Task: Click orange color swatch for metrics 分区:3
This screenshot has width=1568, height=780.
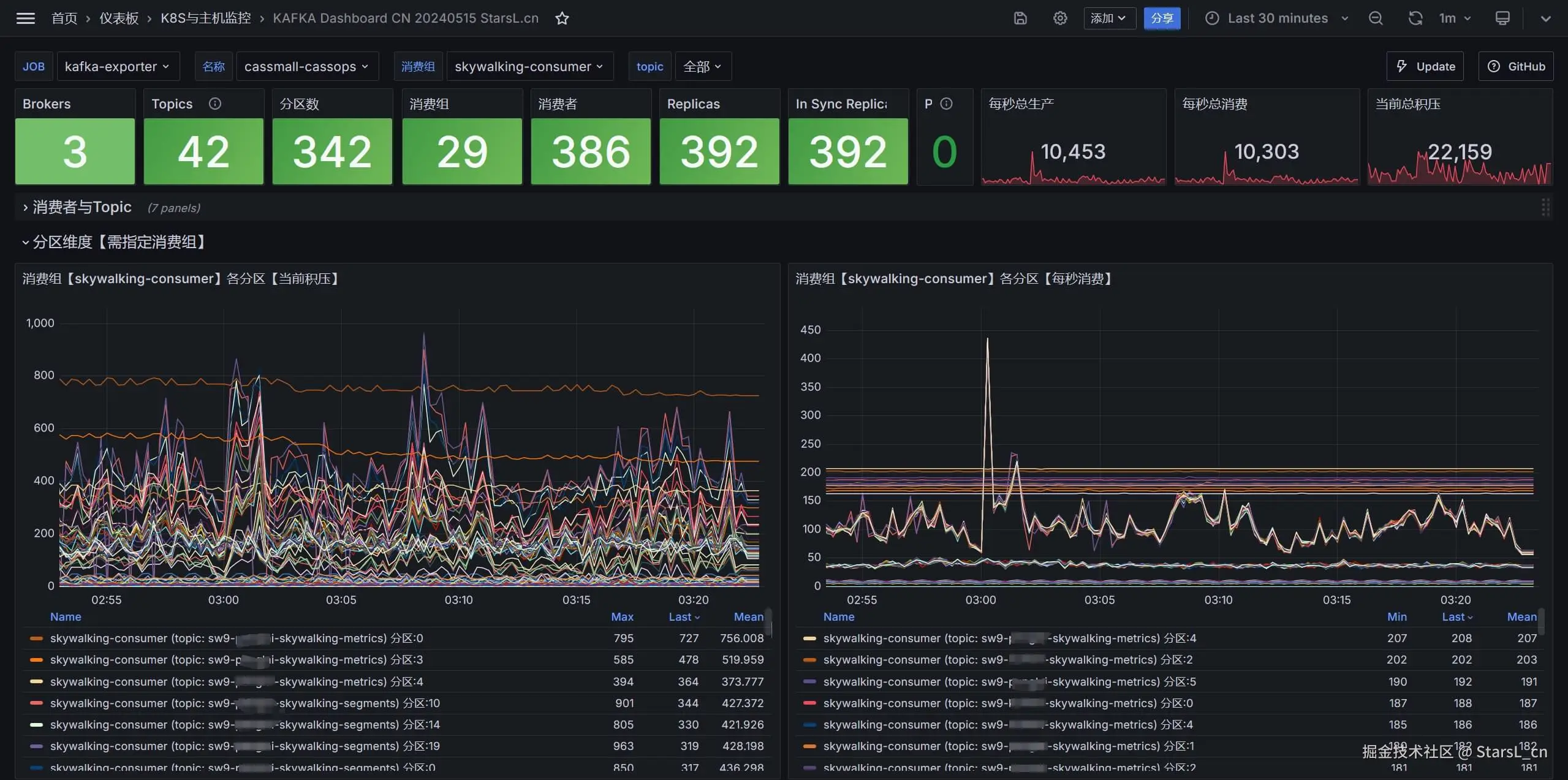Action: 37,660
